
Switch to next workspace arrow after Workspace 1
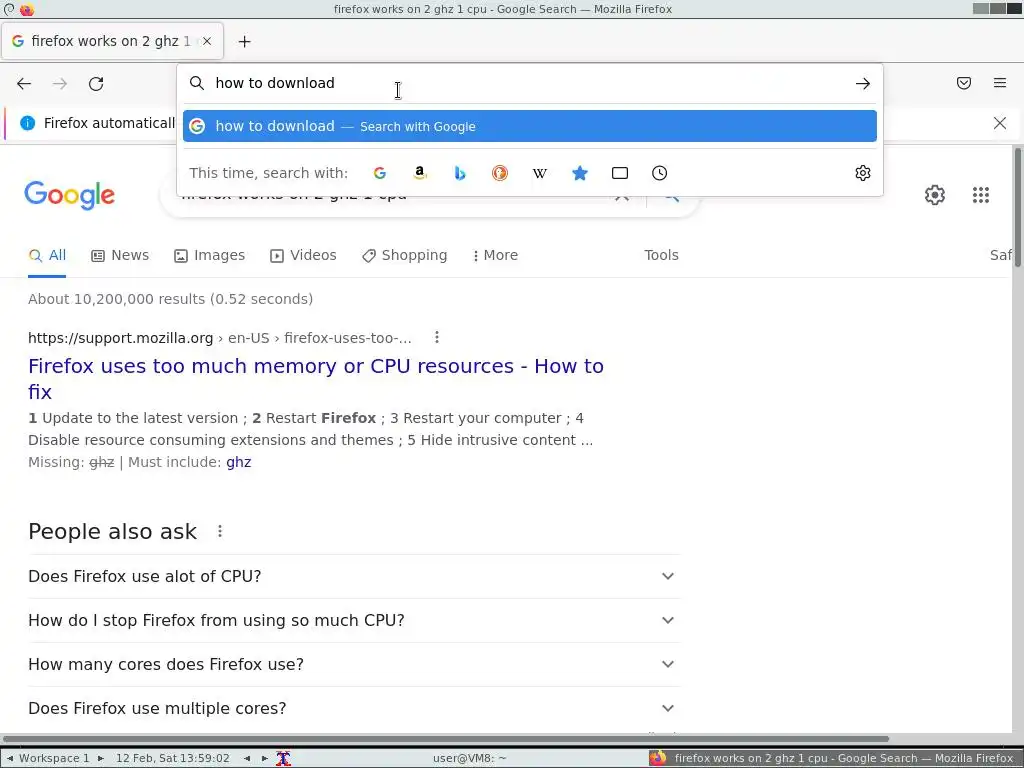pos(101,758)
